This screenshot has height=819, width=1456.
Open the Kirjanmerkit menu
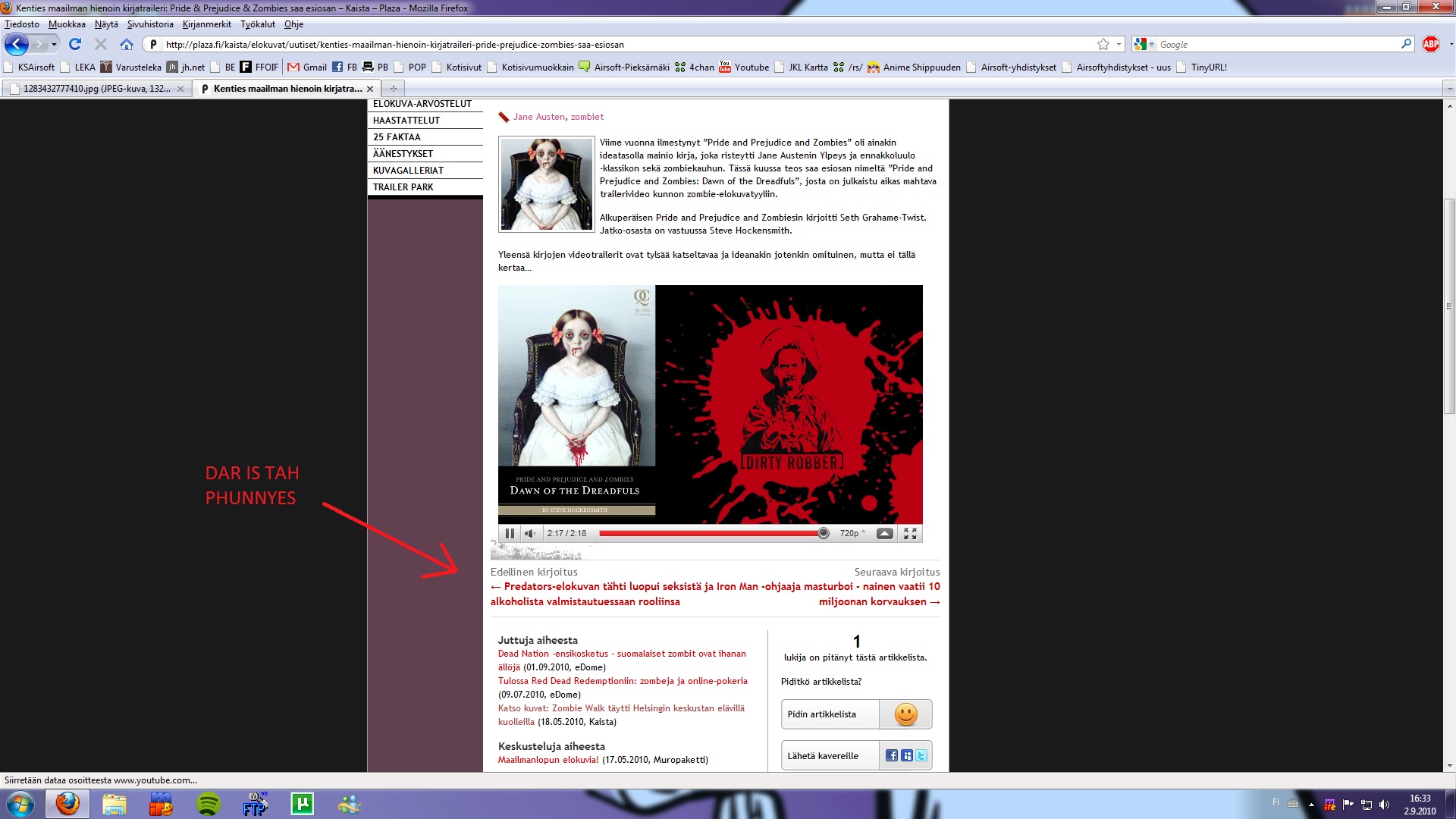click(206, 24)
